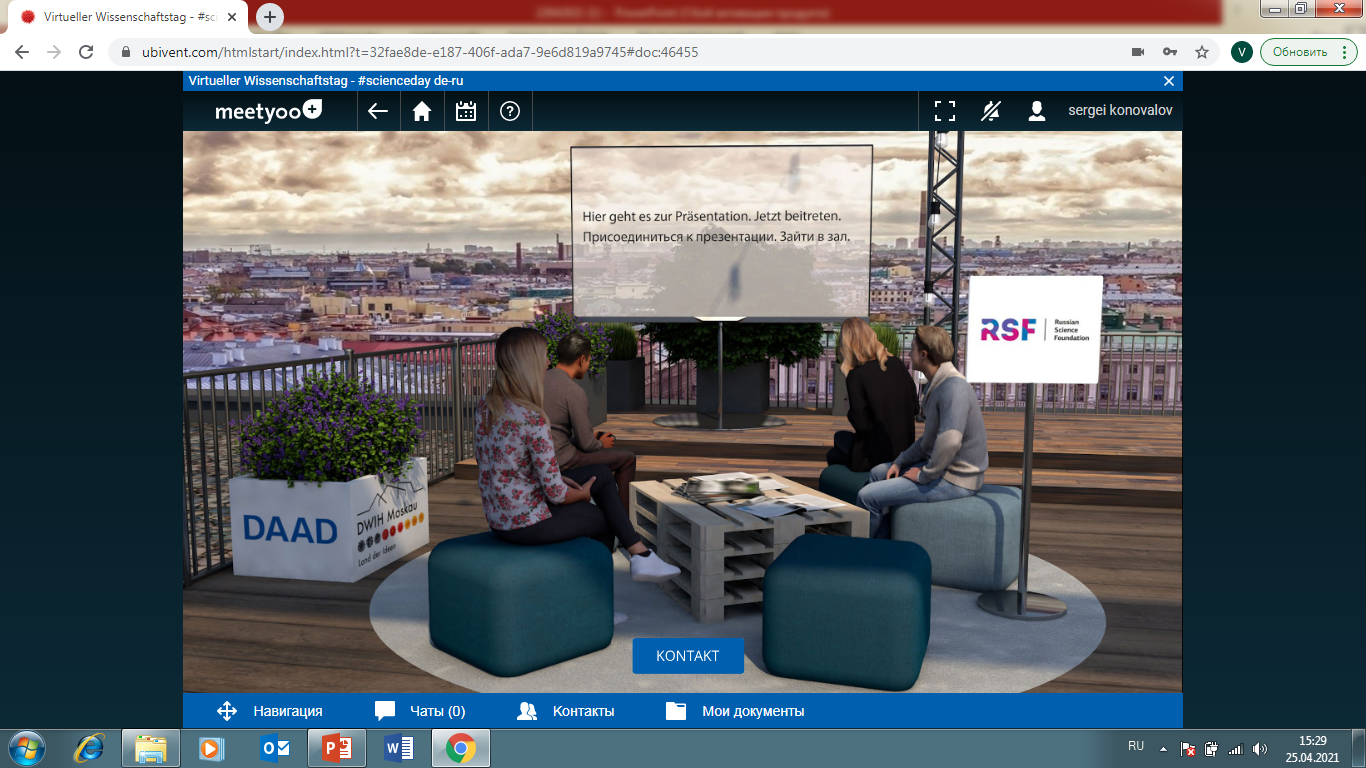Enter fullscreen mode icon

click(945, 111)
